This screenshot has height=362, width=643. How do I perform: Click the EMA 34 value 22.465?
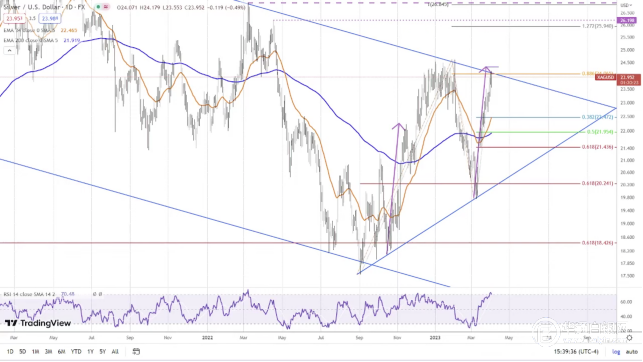(x=68, y=30)
